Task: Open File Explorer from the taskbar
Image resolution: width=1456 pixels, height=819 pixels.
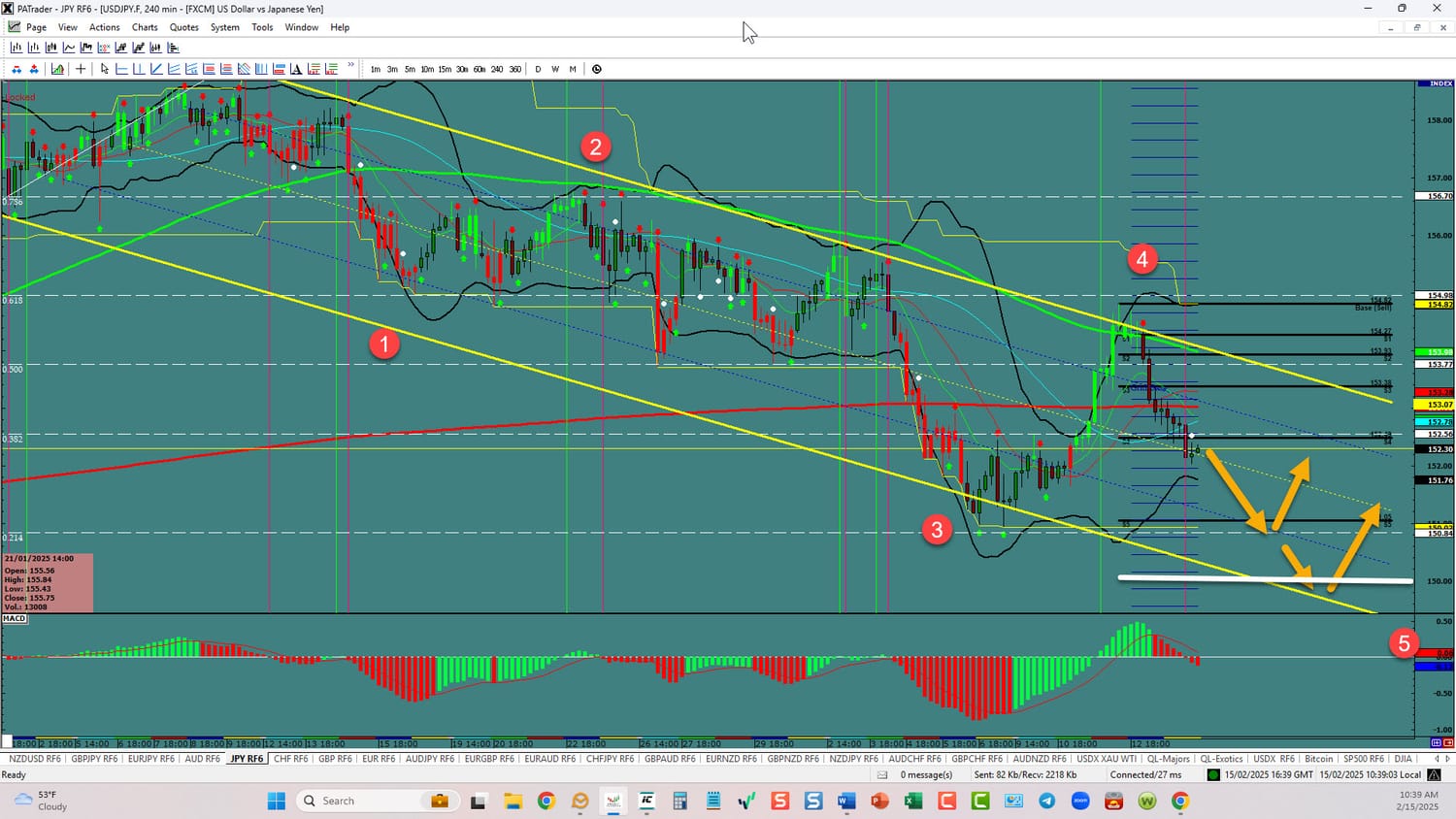Action: [513, 801]
